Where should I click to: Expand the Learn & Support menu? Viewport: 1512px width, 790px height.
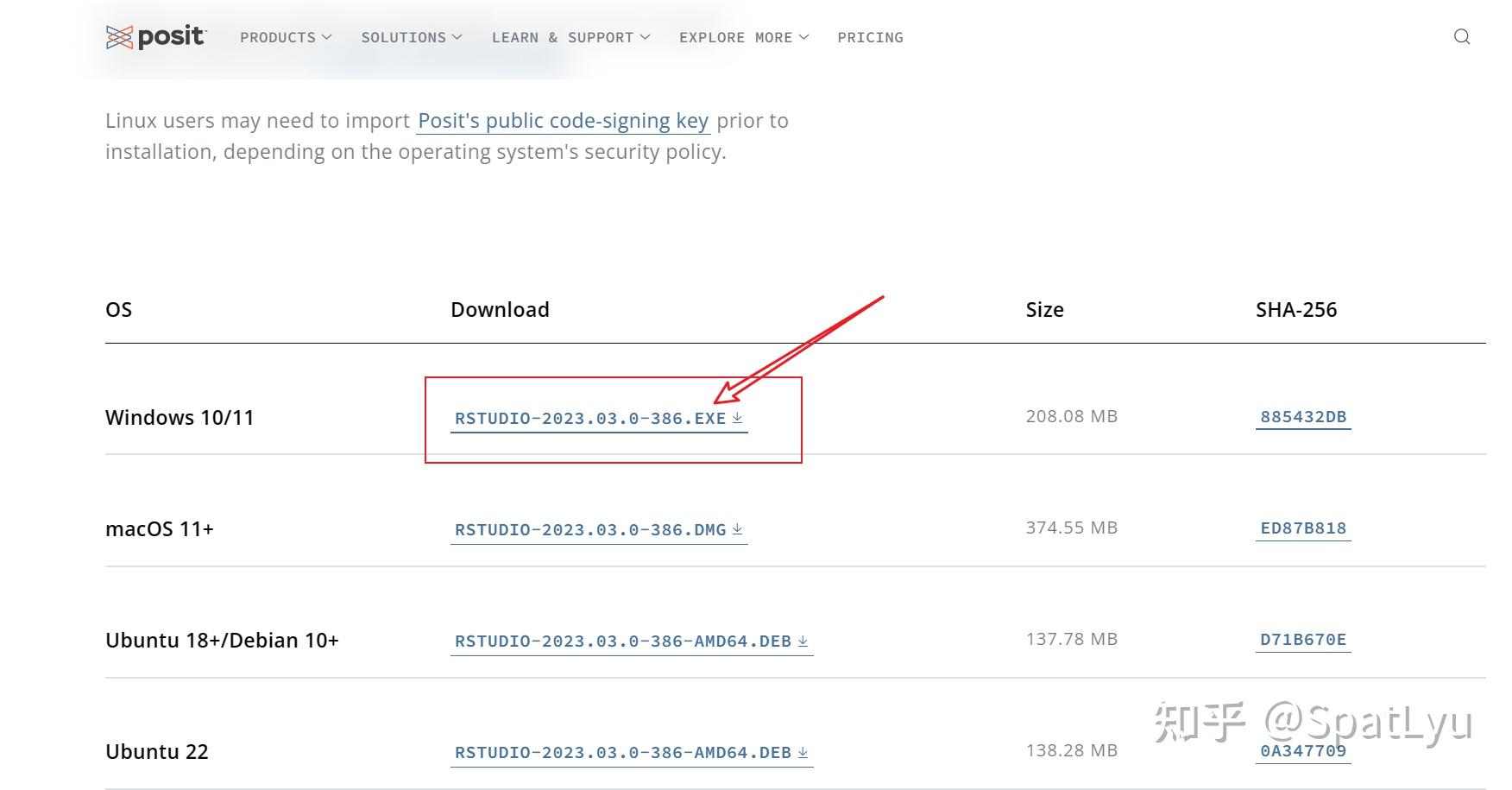click(x=570, y=37)
